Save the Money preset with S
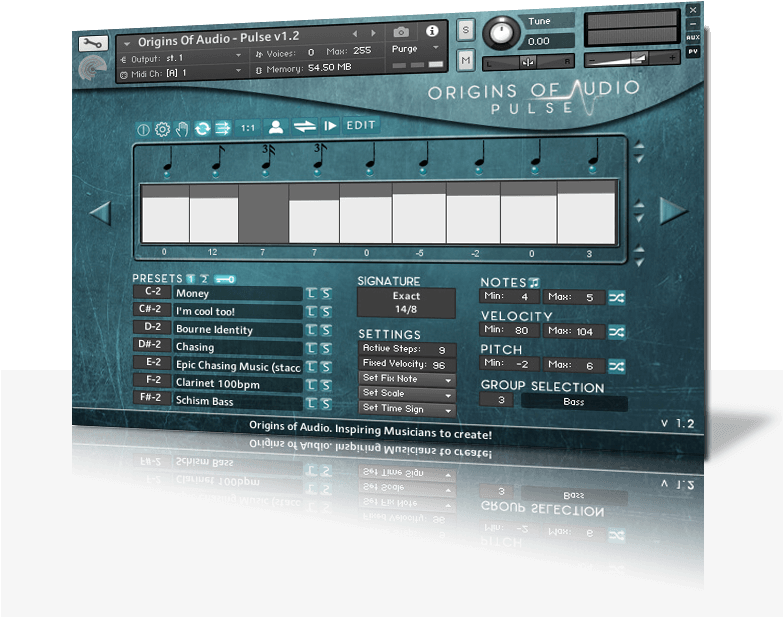This screenshot has width=783, height=617. [x=326, y=294]
